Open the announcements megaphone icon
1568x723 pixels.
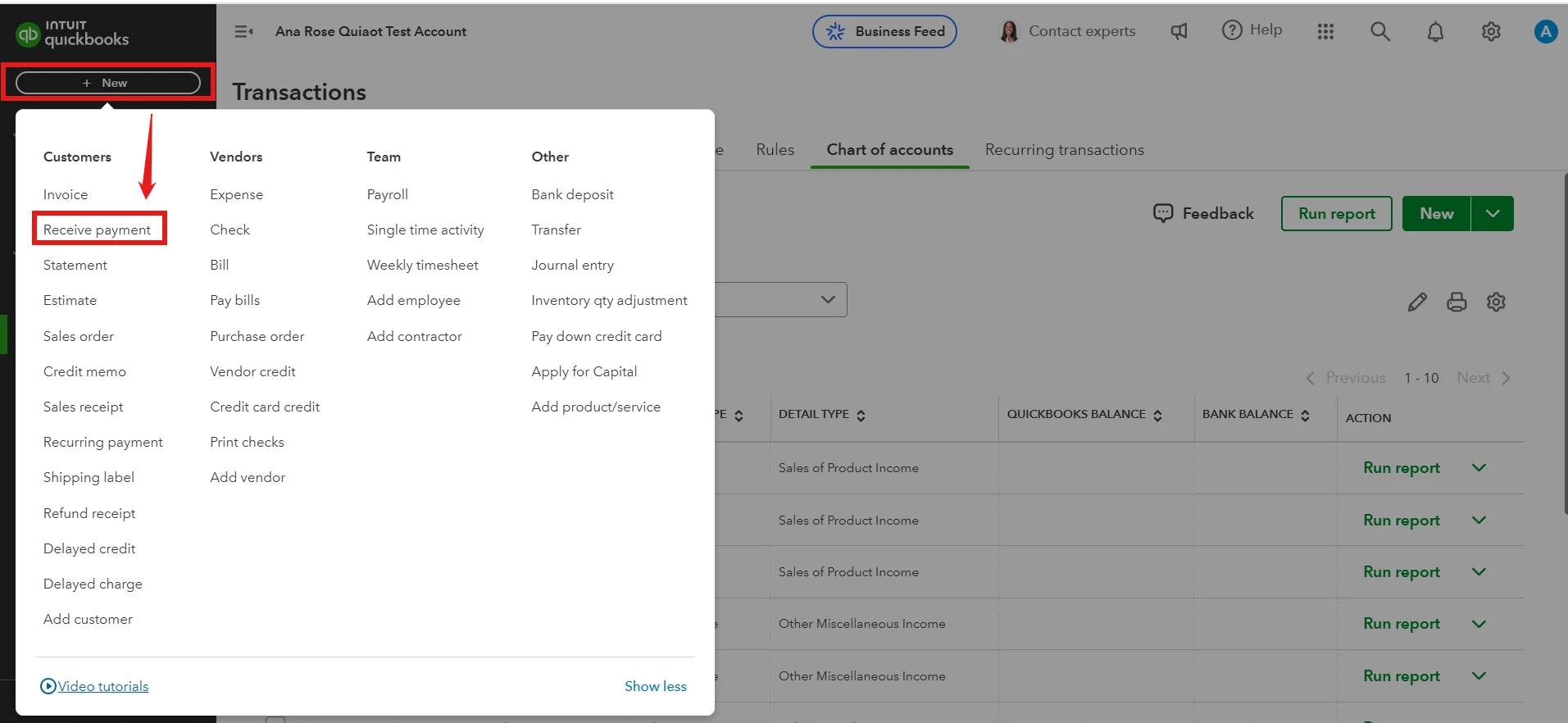(x=1179, y=31)
